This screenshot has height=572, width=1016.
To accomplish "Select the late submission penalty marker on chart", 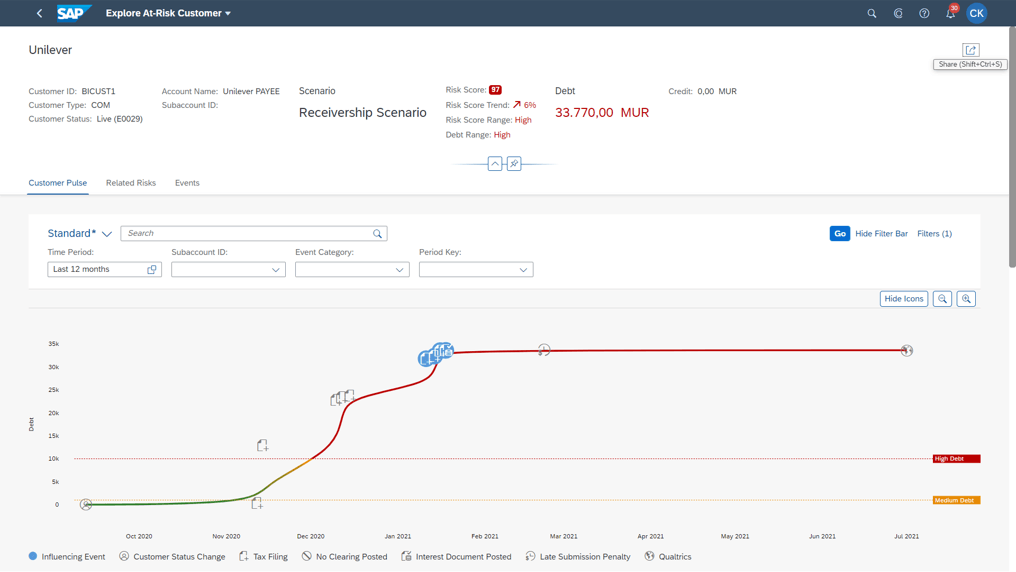I will [544, 350].
